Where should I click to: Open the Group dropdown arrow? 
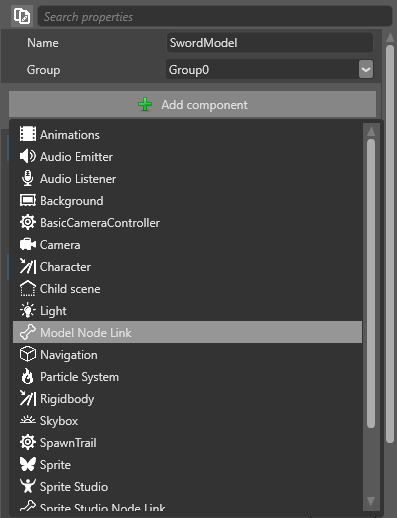366,69
